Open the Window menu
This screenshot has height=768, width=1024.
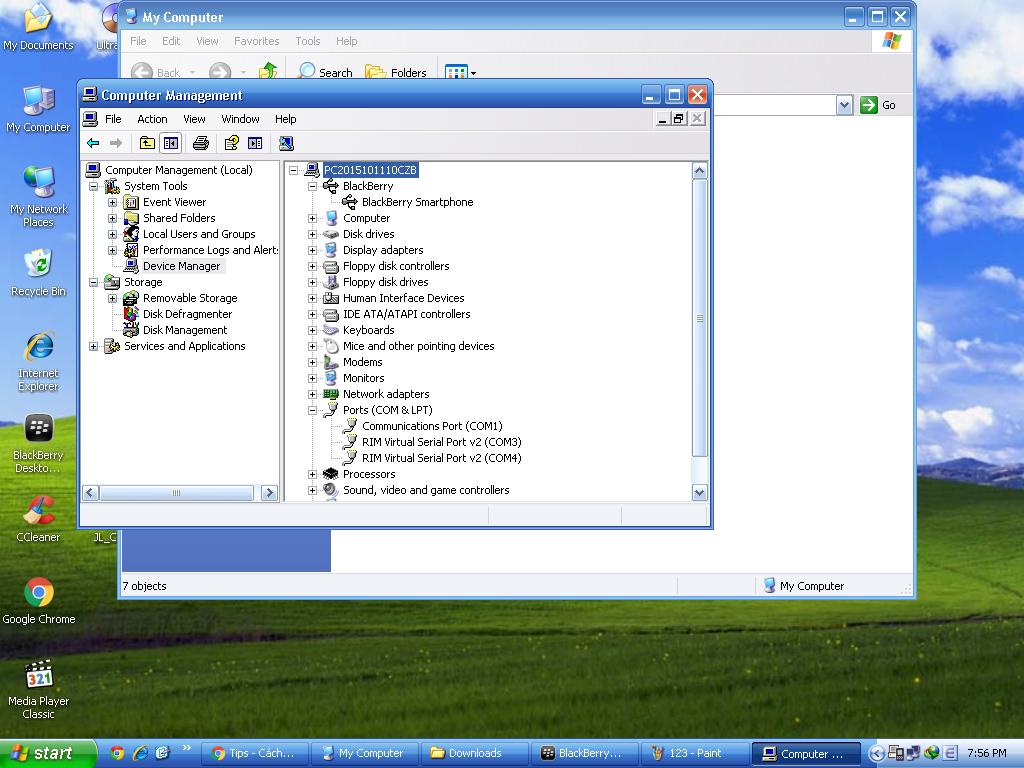point(240,119)
